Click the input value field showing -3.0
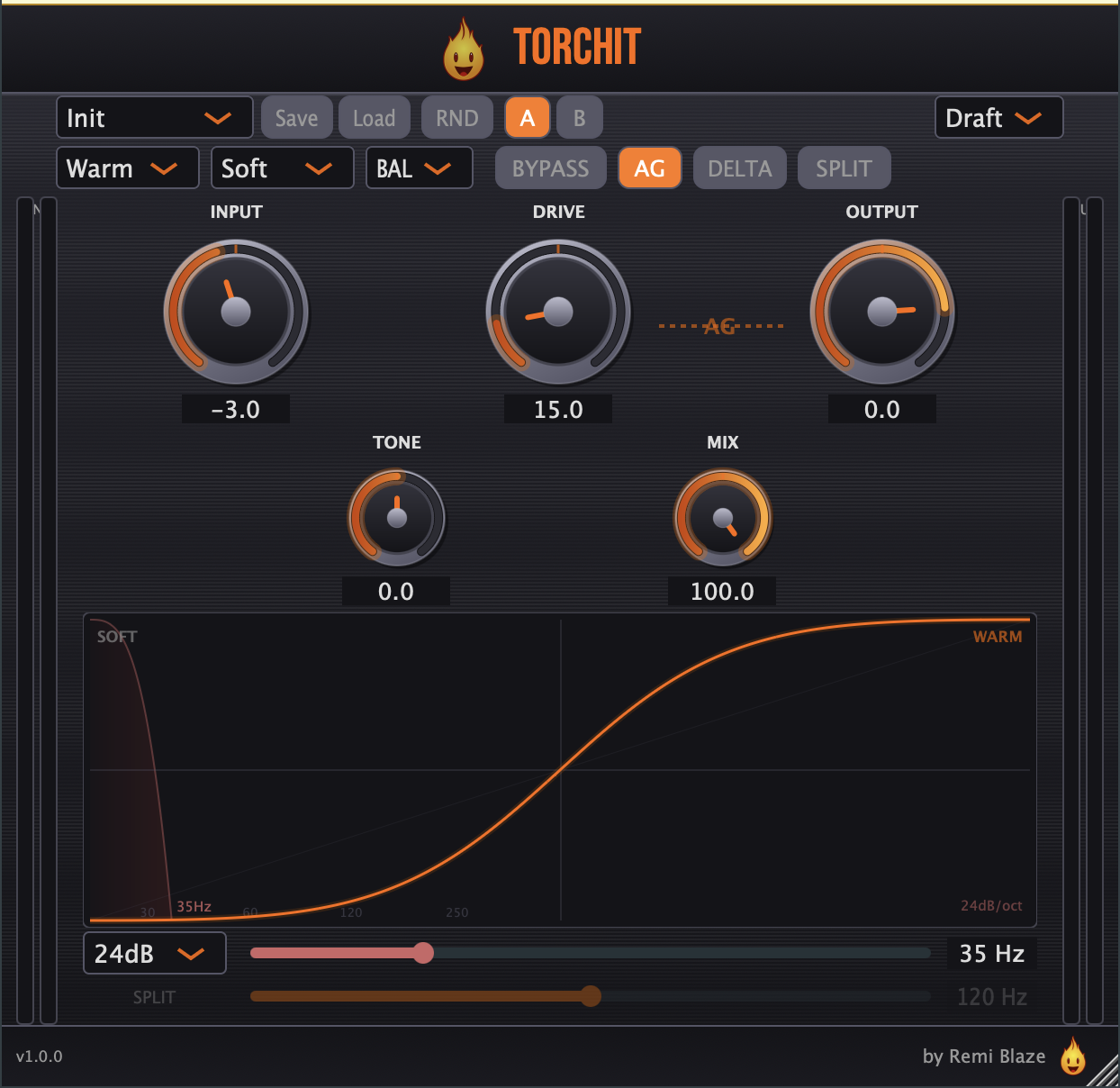Viewport: 1120px width, 1088px height. tap(236, 409)
